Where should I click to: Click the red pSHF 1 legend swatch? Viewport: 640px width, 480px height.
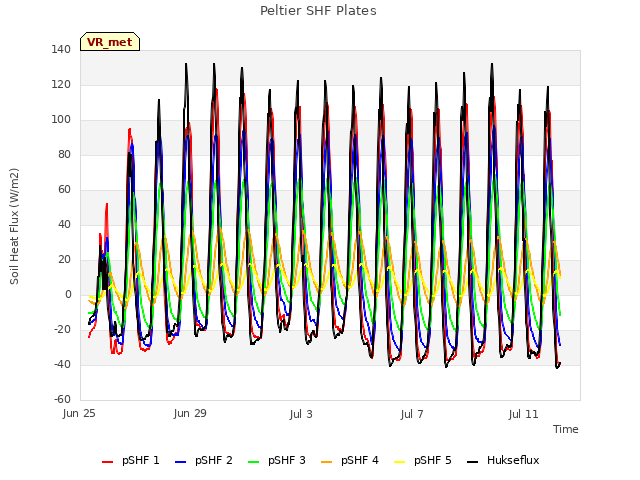pos(107,462)
